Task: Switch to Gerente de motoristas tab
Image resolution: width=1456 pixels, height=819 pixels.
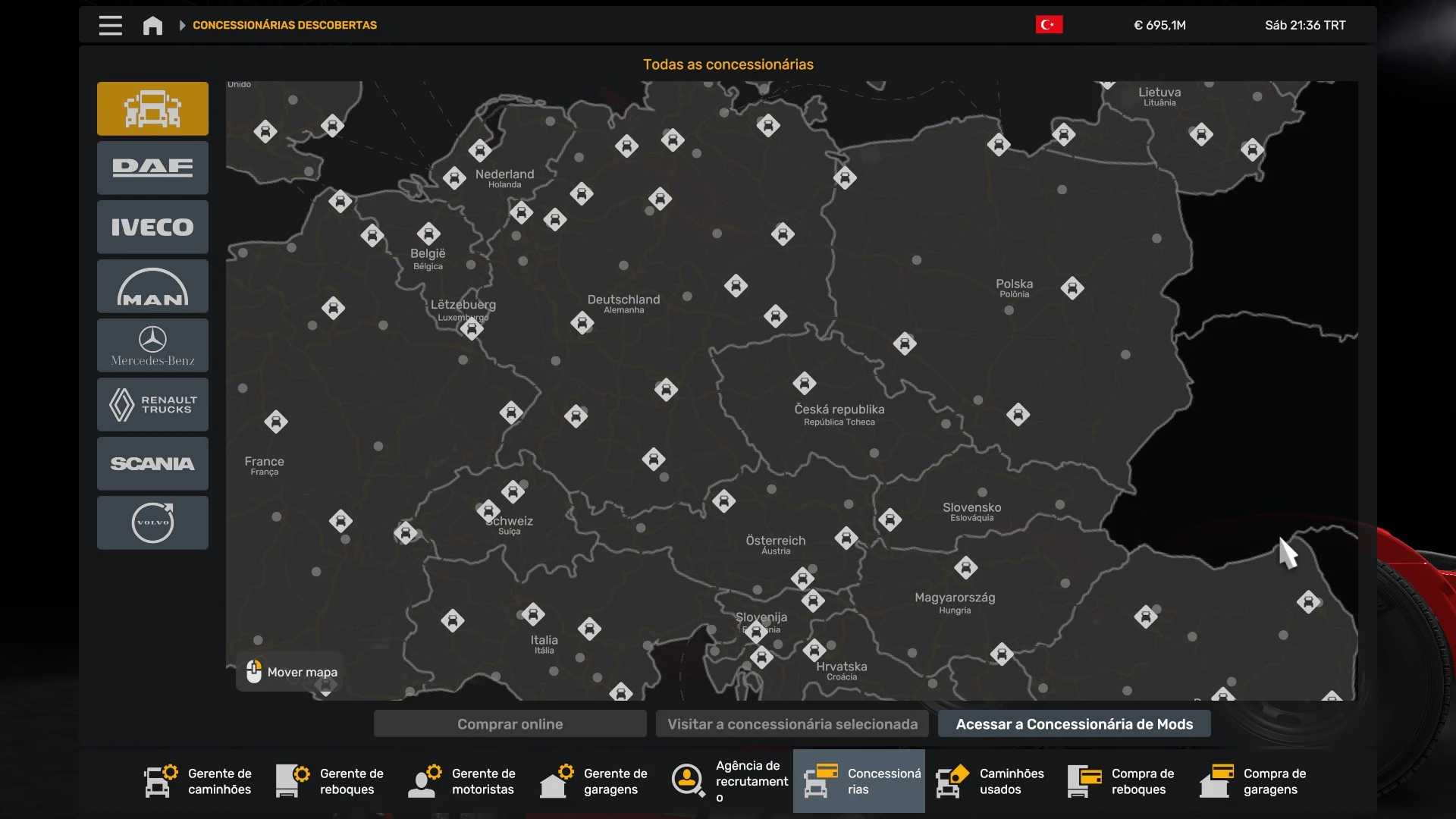Action: (x=463, y=781)
